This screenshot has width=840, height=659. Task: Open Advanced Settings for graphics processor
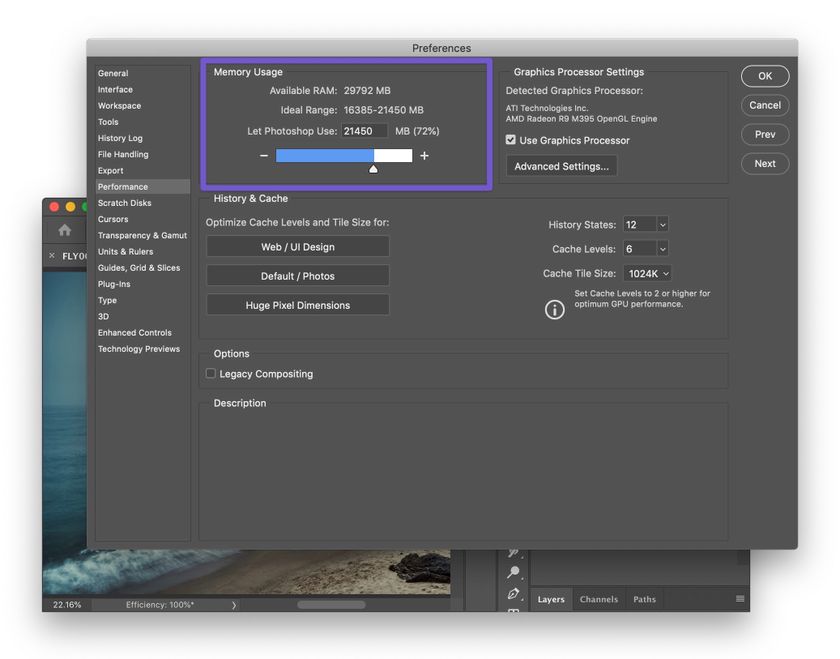coord(561,166)
